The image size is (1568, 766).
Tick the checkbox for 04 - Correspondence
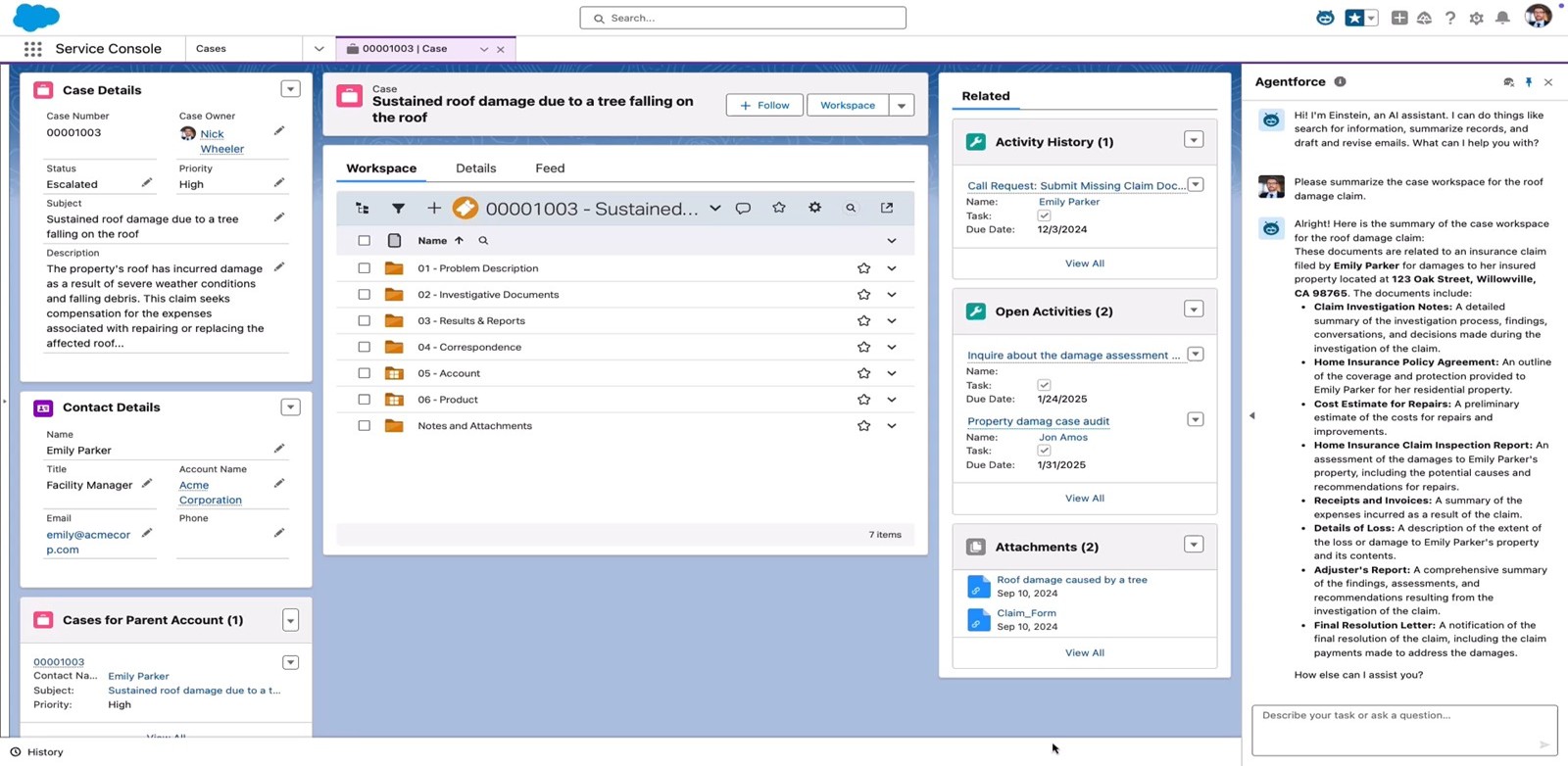(x=364, y=347)
